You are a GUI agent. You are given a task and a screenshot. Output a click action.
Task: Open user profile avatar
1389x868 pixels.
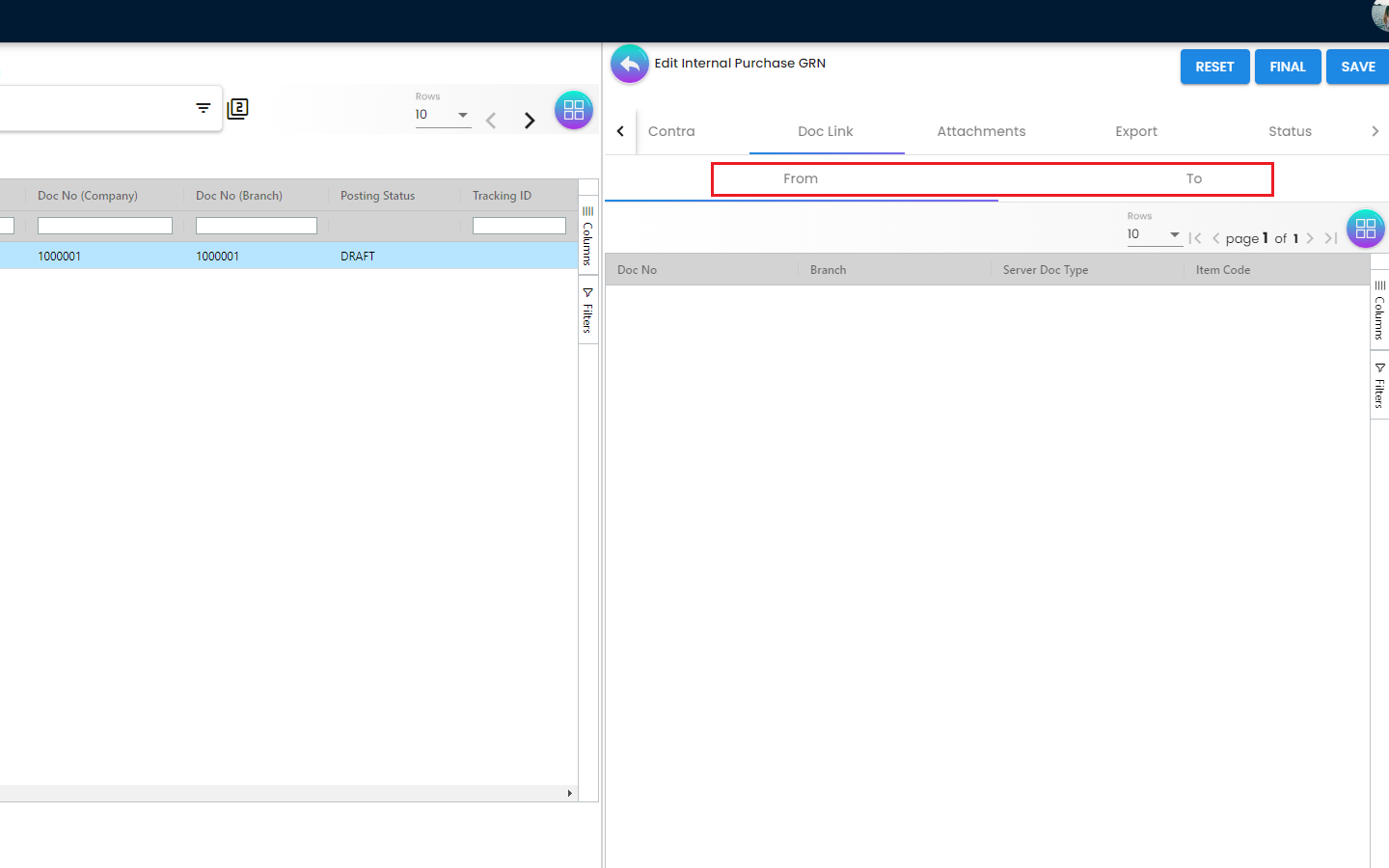click(1381, 14)
